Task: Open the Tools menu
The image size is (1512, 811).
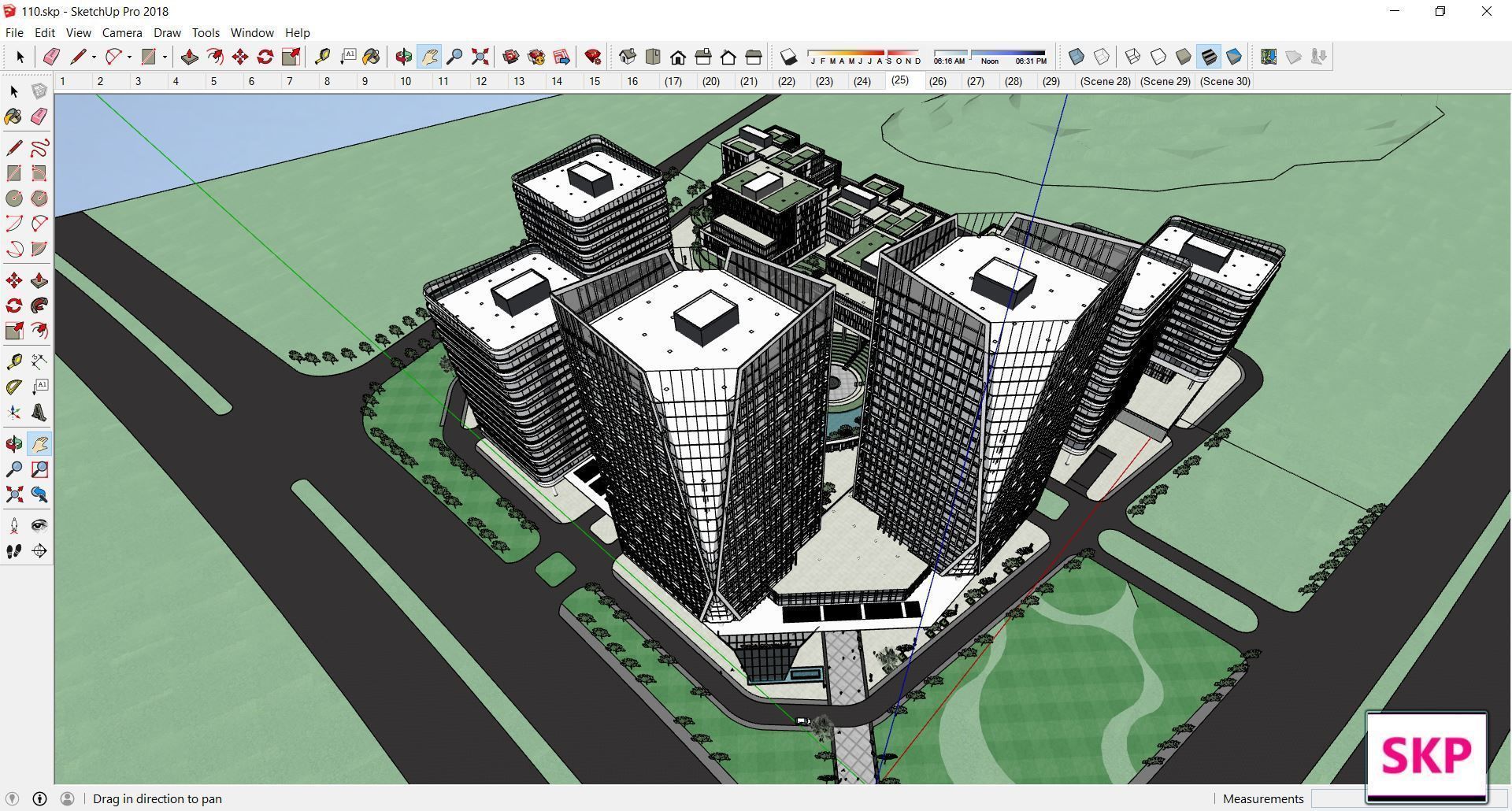Action: (206, 32)
